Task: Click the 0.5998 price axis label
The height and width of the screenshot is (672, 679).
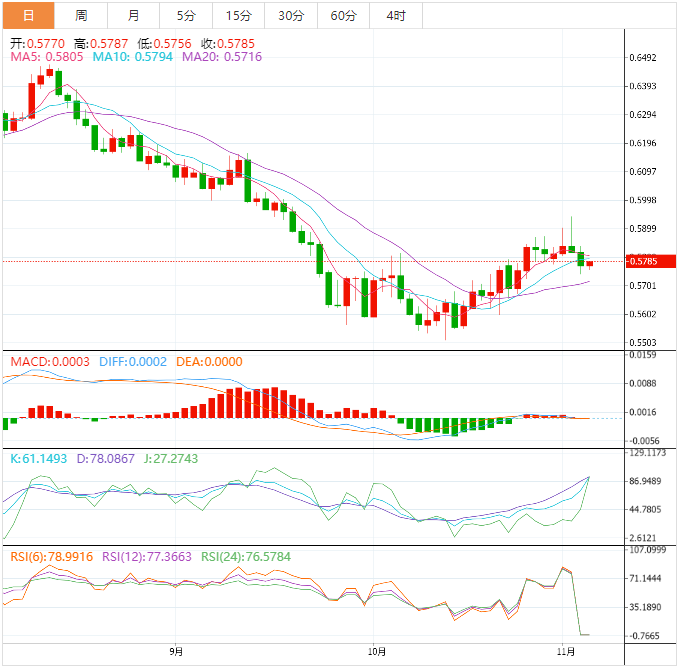Action: click(x=643, y=200)
